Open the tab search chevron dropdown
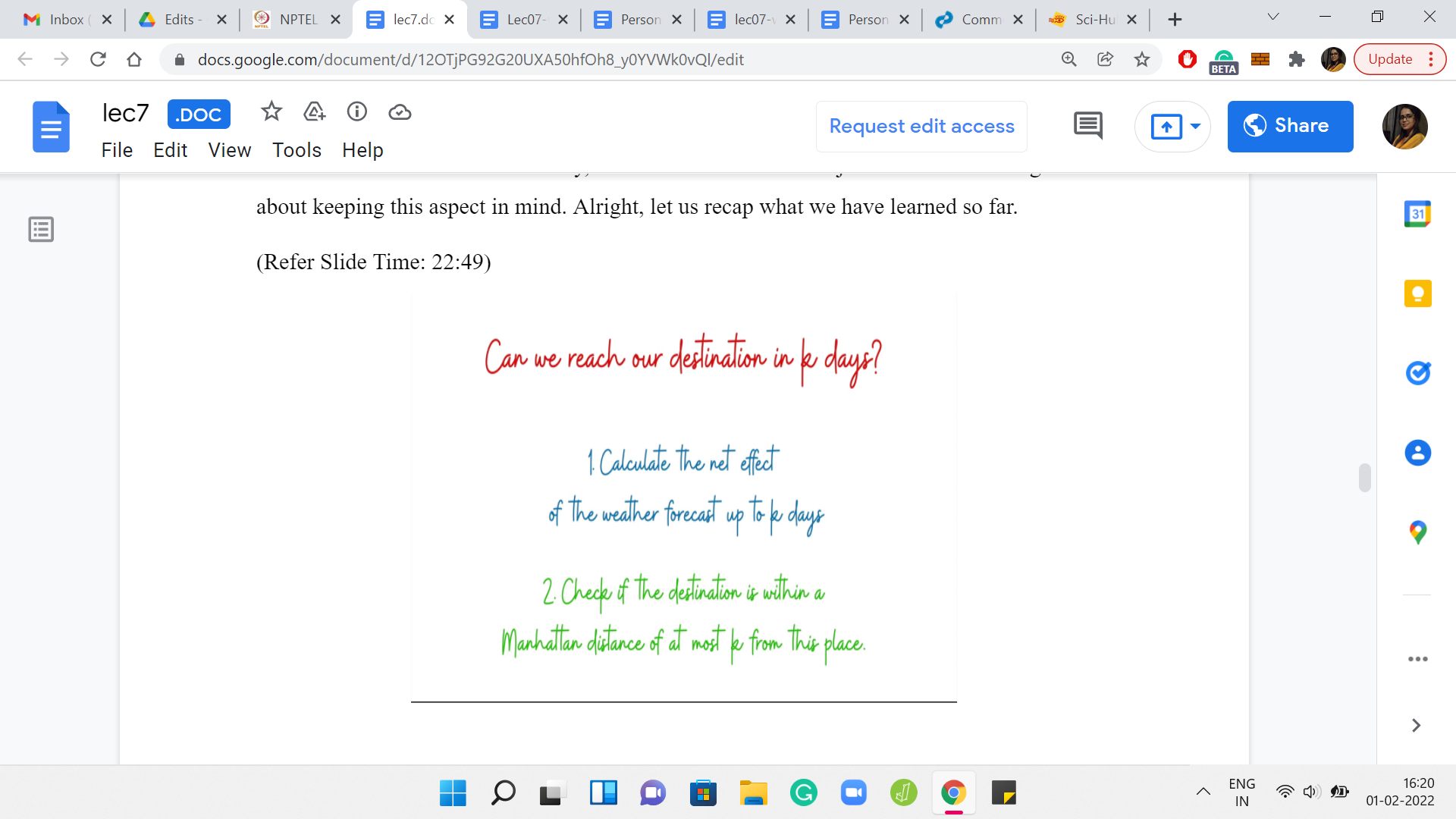 click(1272, 17)
